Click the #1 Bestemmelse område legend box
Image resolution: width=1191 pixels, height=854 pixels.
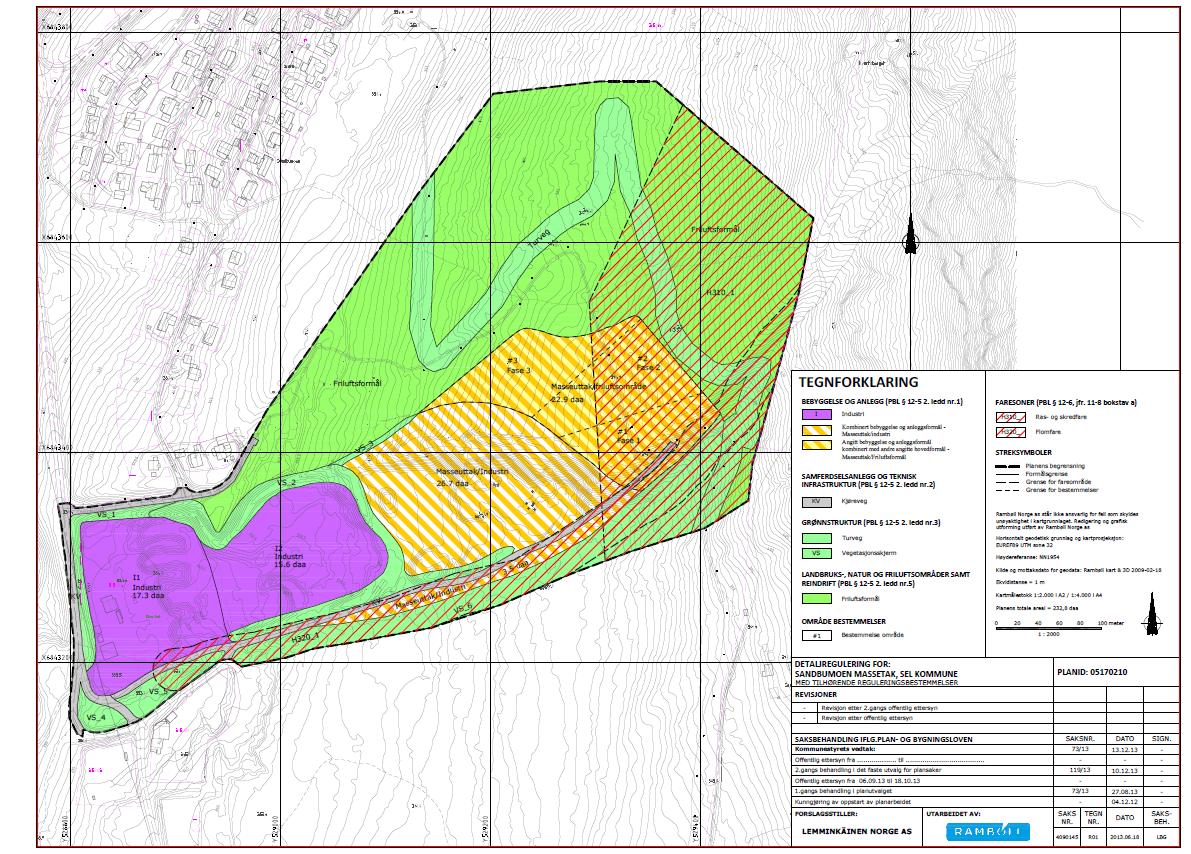[x=817, y=635]
